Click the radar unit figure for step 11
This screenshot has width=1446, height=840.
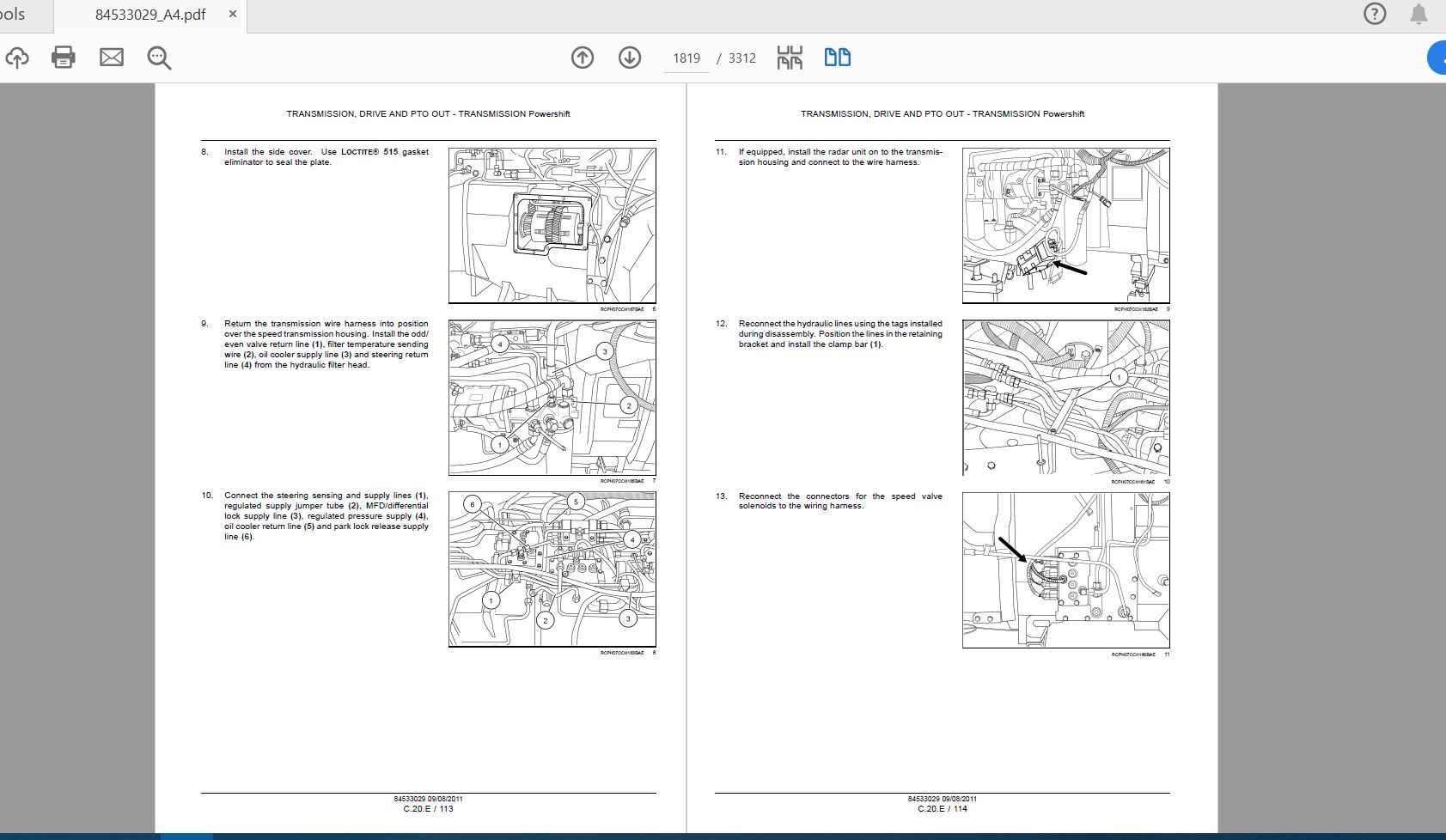[1065, 225]
